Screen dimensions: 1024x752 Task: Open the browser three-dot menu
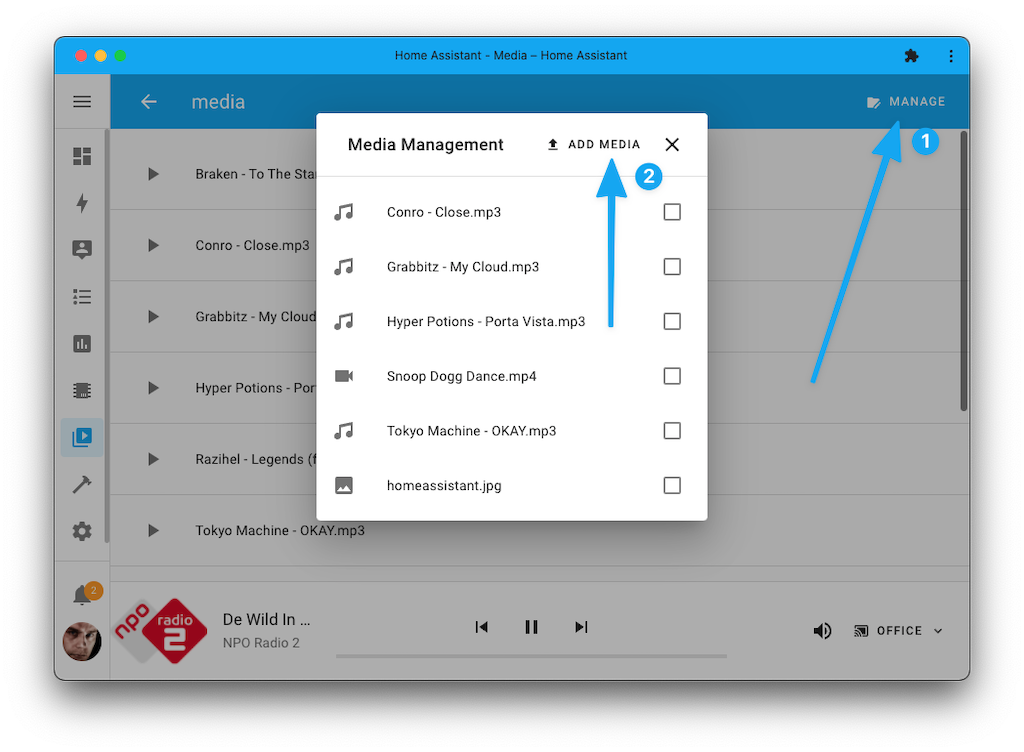[x=951, y=56]
